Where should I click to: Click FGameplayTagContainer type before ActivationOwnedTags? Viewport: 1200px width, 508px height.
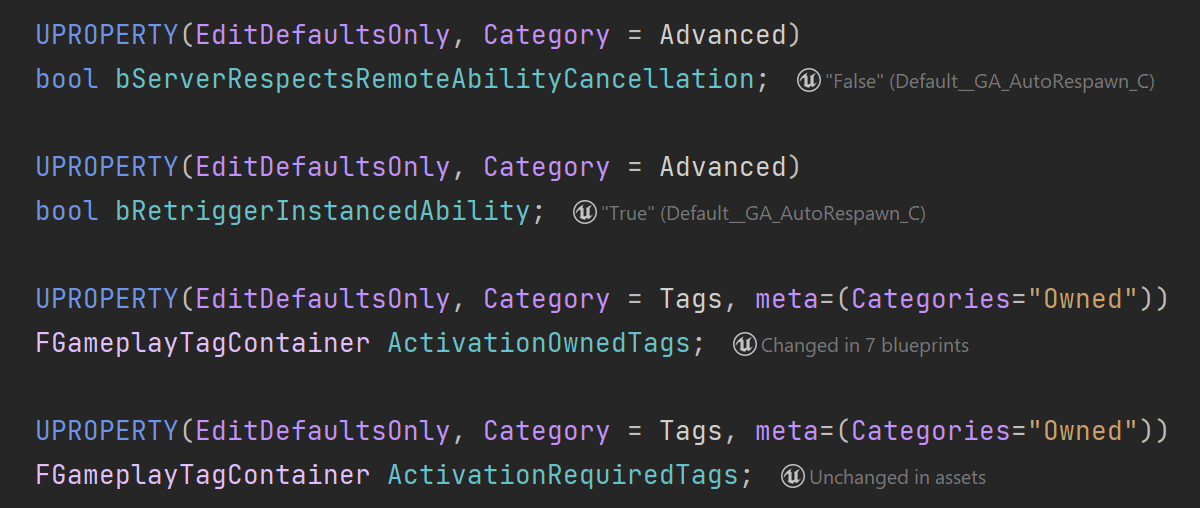pos(202,343)
